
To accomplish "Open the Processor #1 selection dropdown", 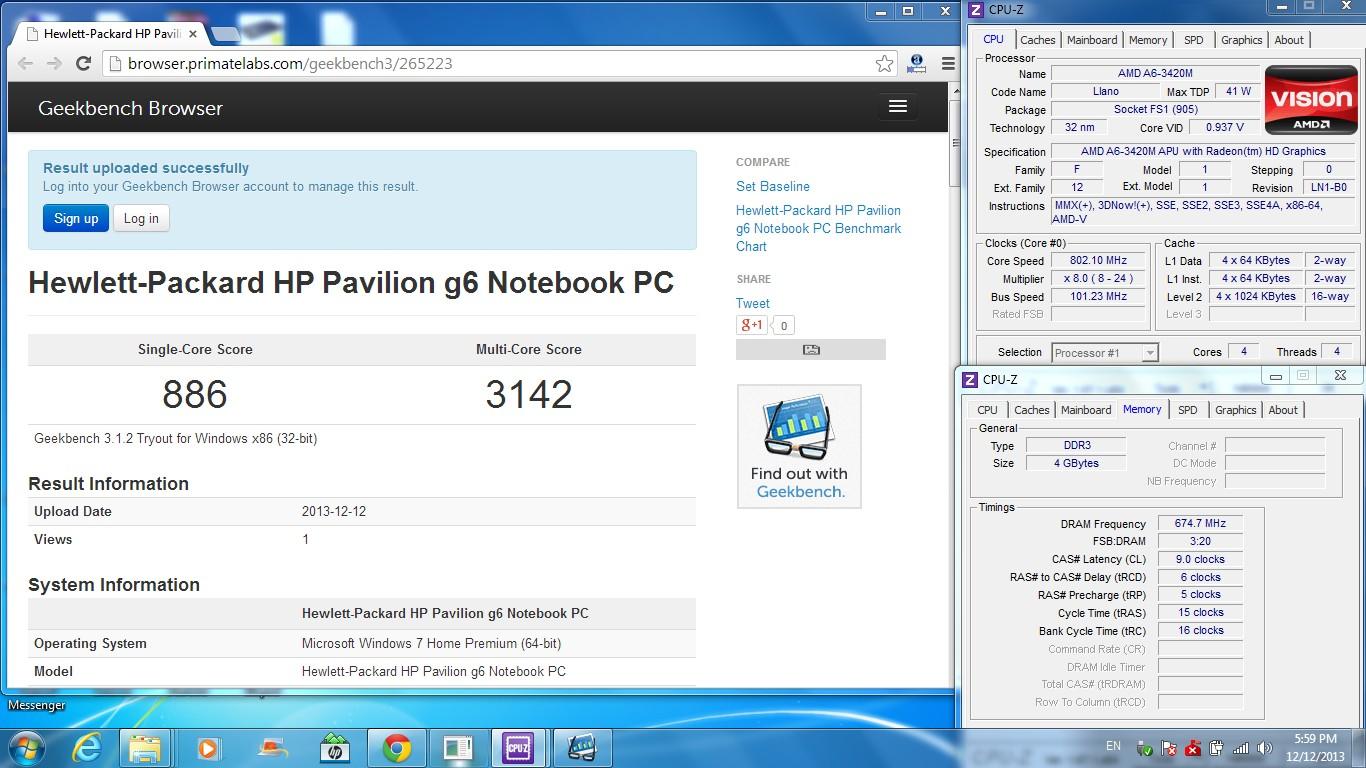I will coord(1105,352).
